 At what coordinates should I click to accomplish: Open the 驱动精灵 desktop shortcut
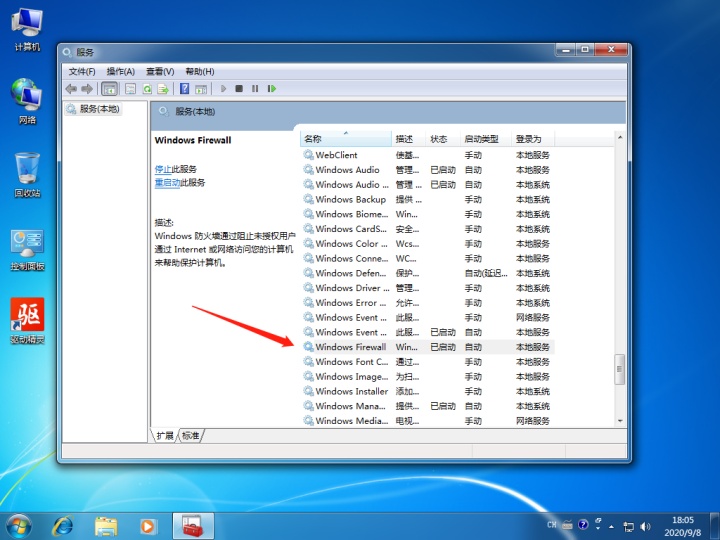(x=27, y=321)
